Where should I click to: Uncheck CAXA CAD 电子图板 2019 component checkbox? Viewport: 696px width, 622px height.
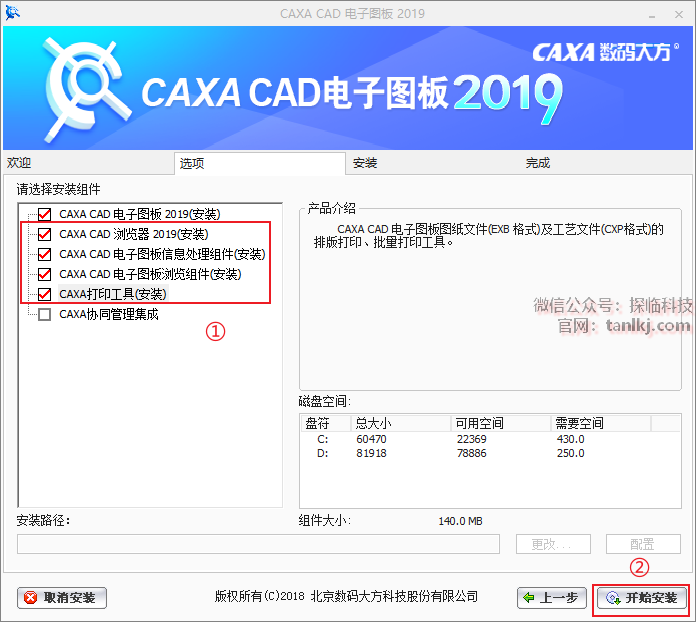click(x=44, y=214)
